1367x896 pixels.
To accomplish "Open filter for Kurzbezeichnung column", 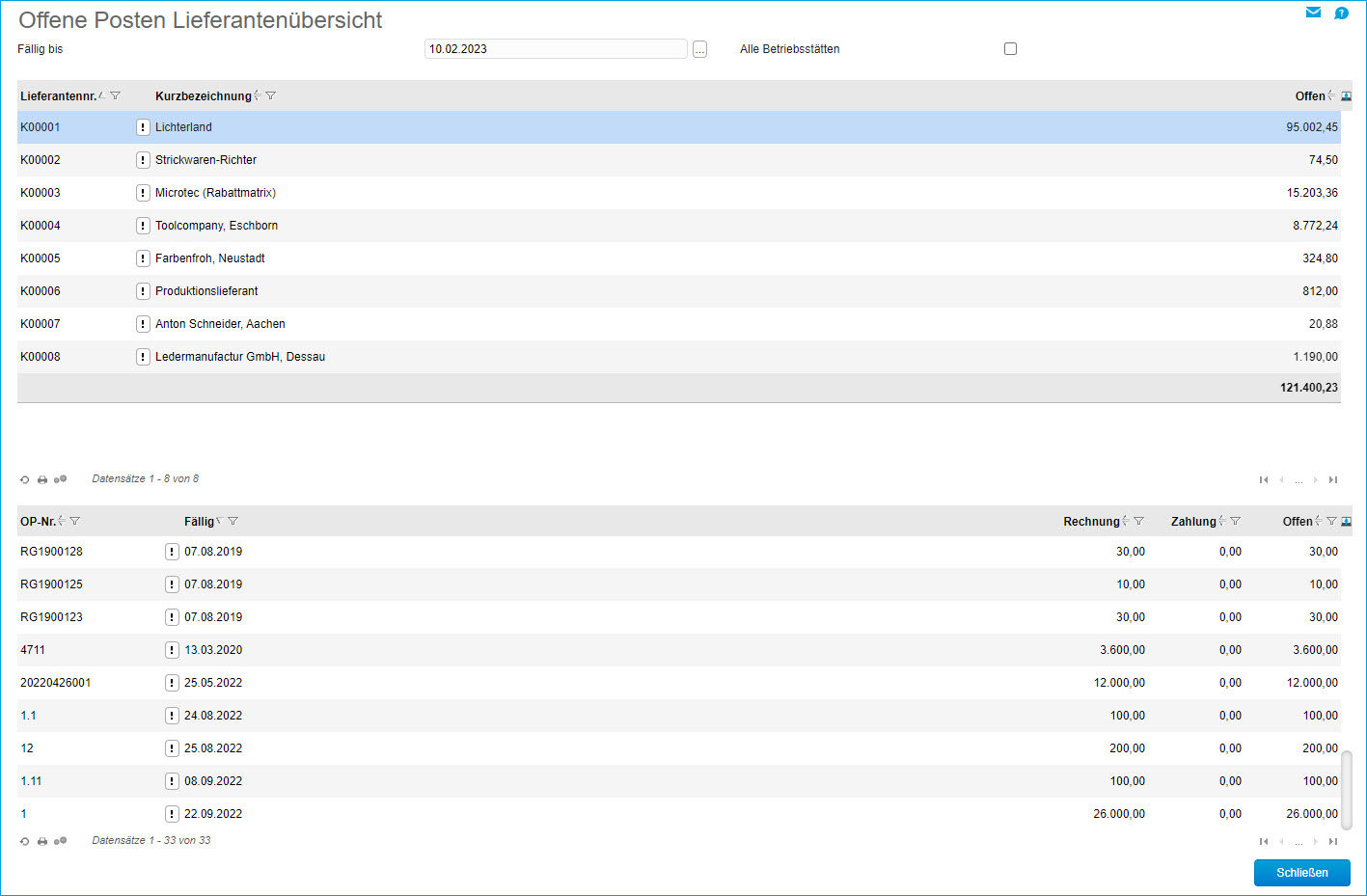I will point(271,96).
